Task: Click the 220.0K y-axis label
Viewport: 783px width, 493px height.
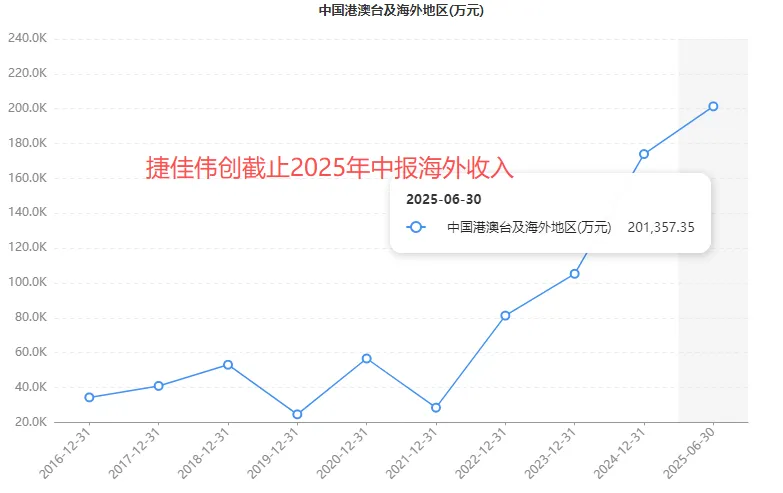Action: coord(27,73)
